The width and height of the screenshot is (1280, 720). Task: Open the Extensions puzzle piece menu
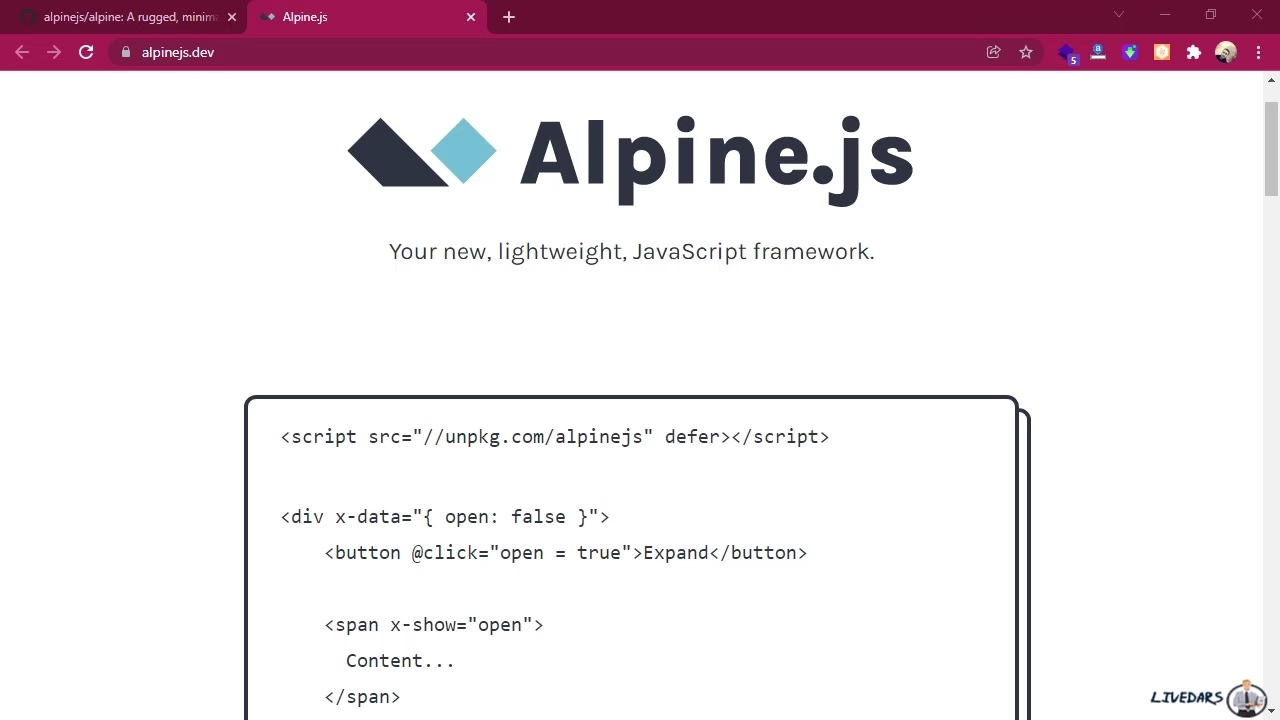1194,52
